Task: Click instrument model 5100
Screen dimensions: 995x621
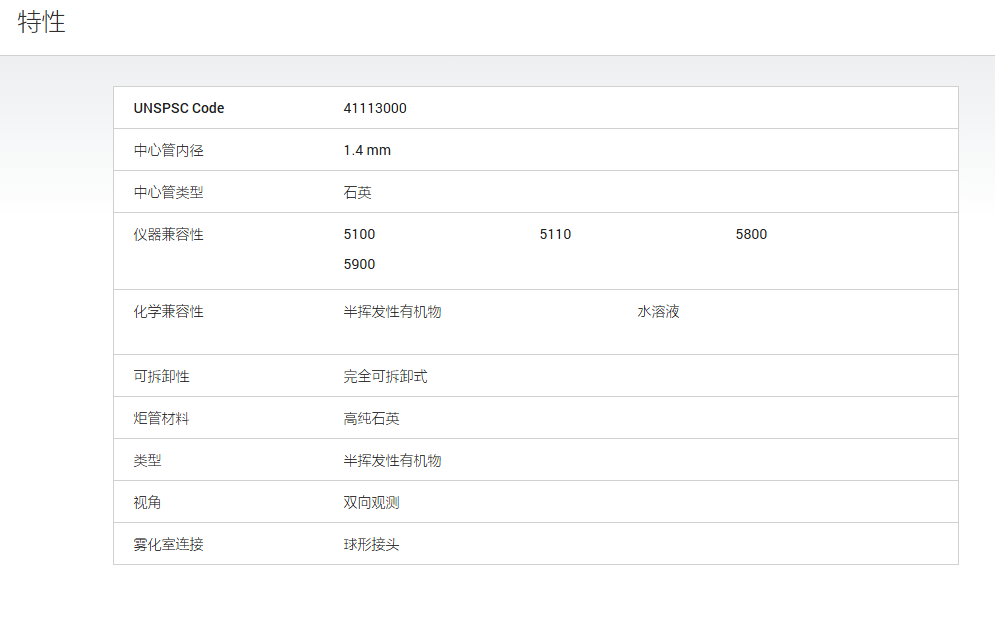Action: pyautogui.click(x=359, y=235)
